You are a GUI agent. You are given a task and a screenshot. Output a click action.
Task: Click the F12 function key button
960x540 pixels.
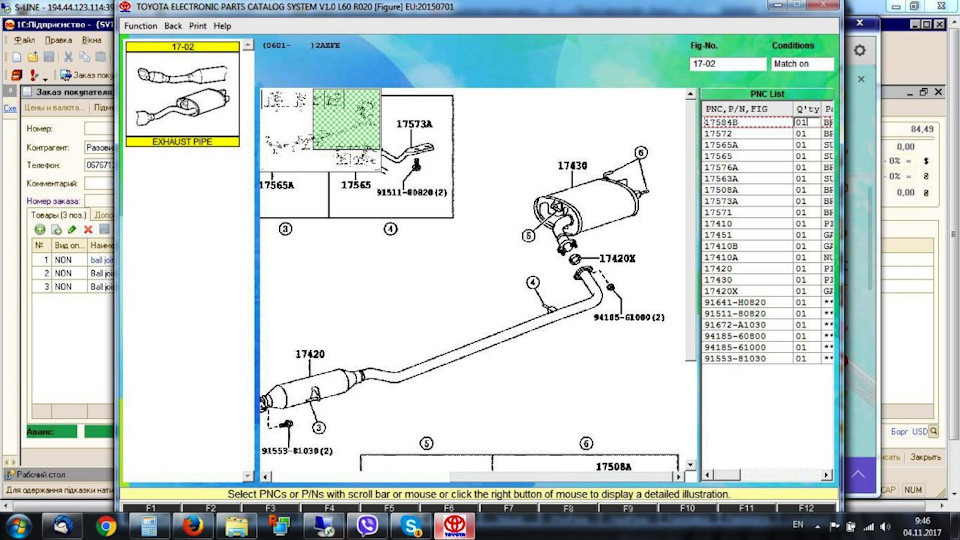(806, 508)
